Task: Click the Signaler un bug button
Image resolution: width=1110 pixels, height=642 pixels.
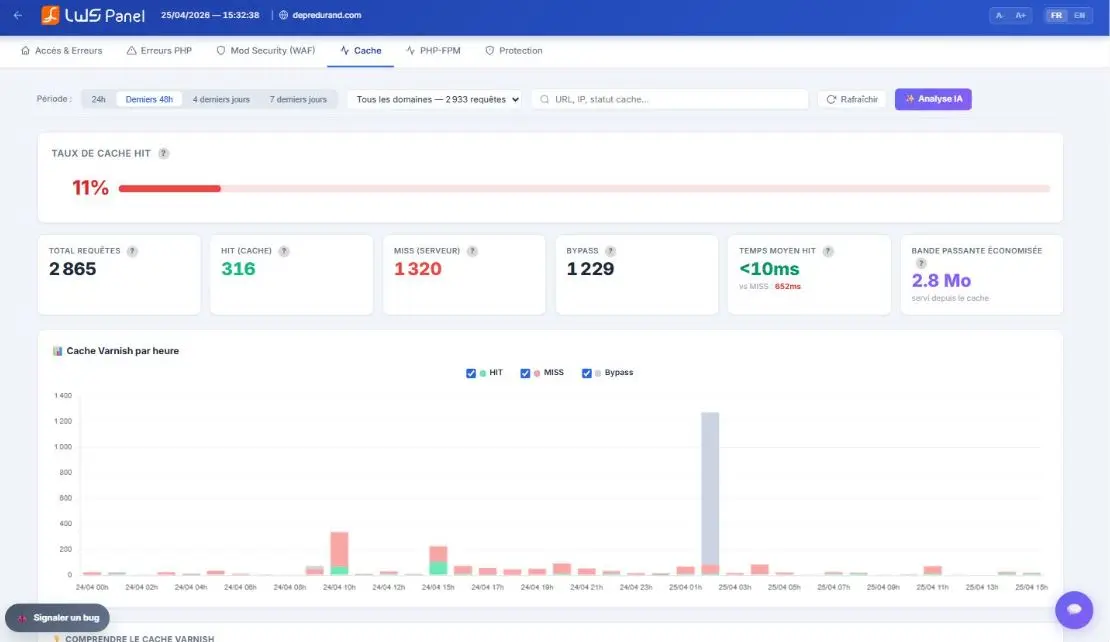Action: (x=57, y=618)
